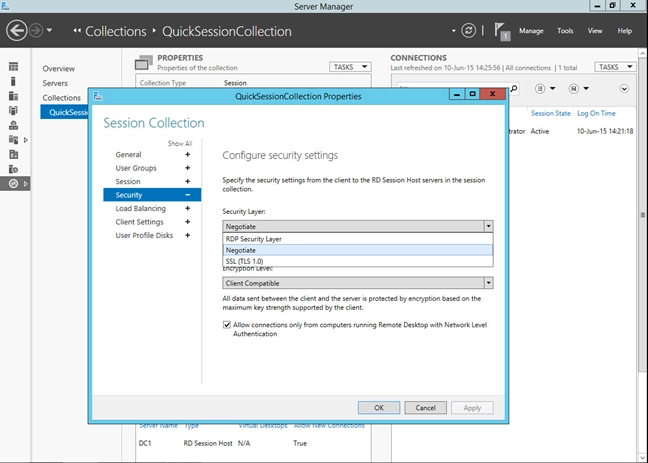
Task: Expand the General section plus sign
Action: point(188,154)
